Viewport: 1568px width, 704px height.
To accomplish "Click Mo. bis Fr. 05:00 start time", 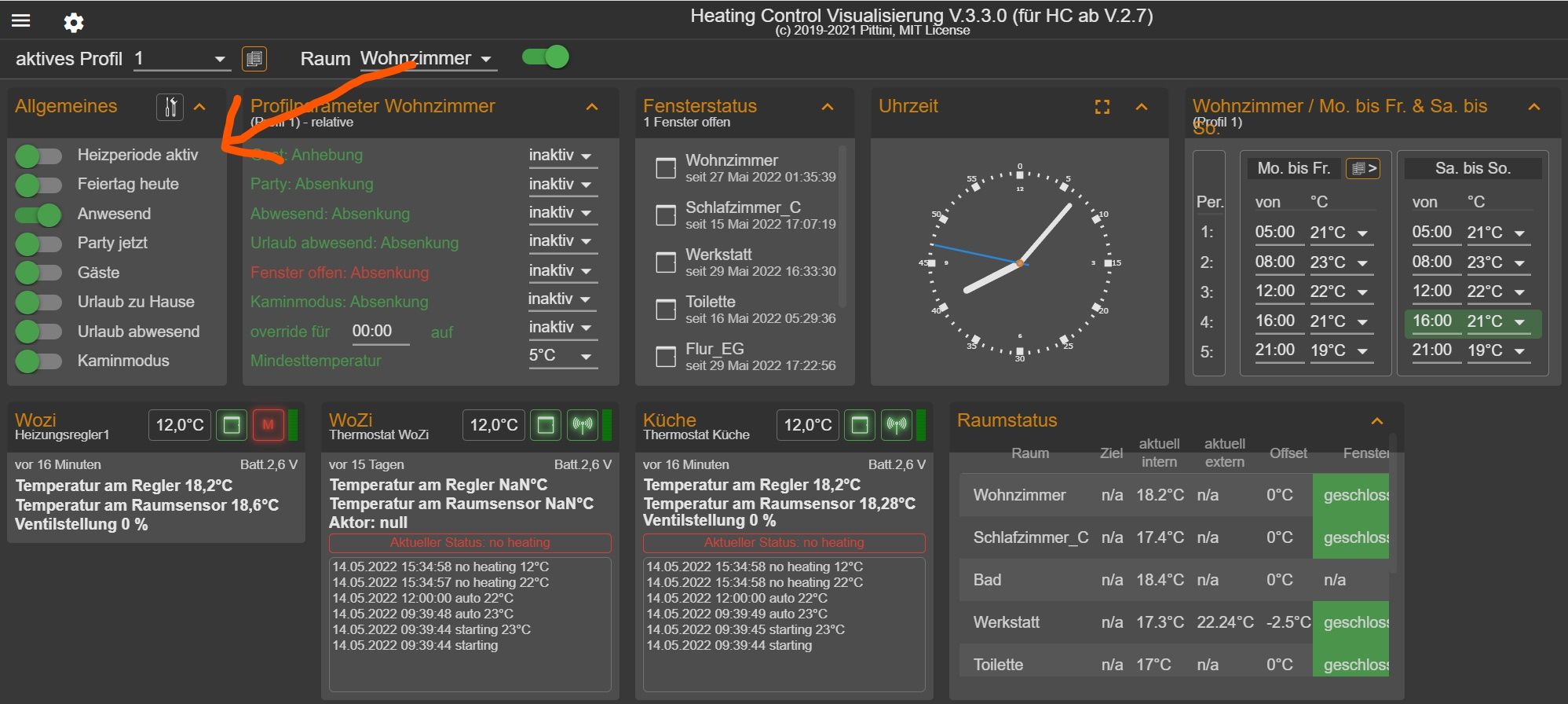I will [x=1279, y=233].
